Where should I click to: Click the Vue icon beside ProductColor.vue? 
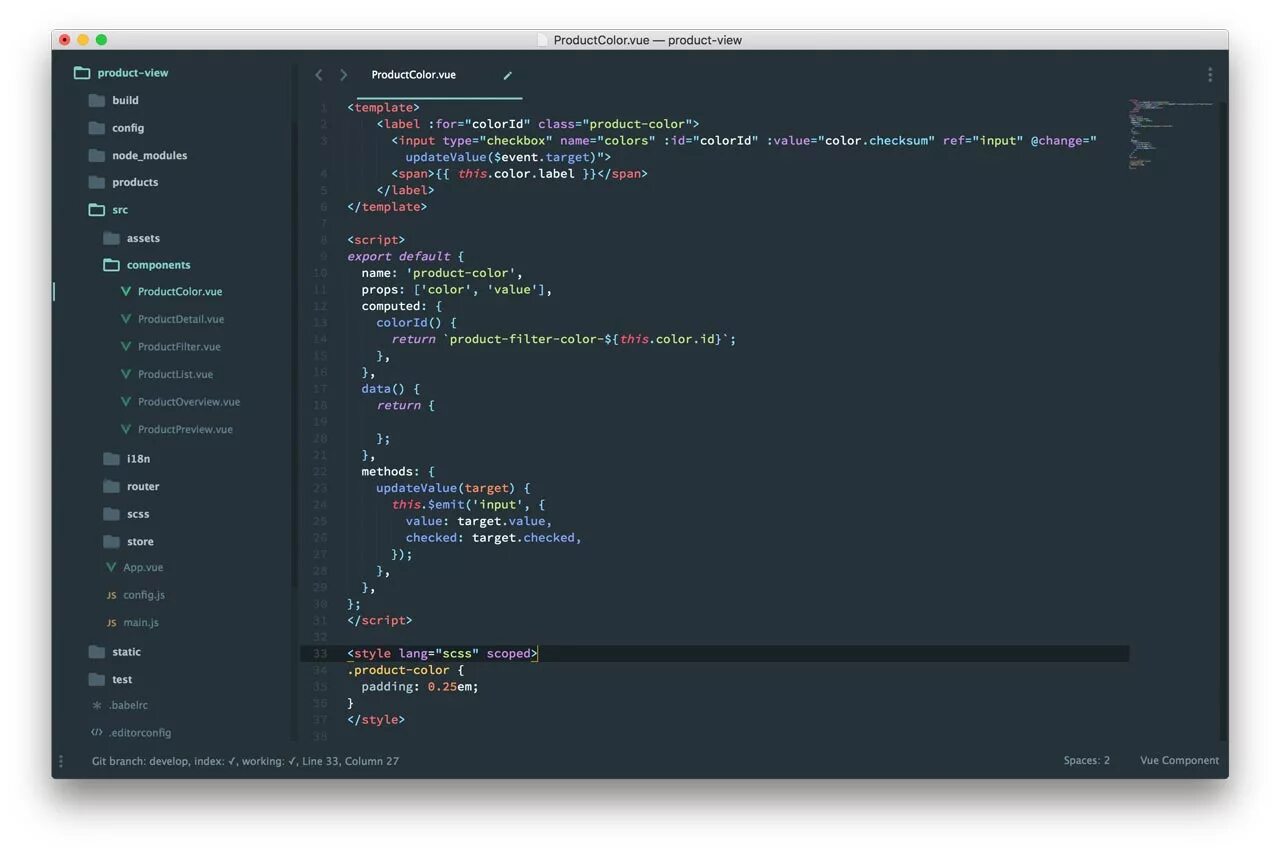[x=126, y=292]
